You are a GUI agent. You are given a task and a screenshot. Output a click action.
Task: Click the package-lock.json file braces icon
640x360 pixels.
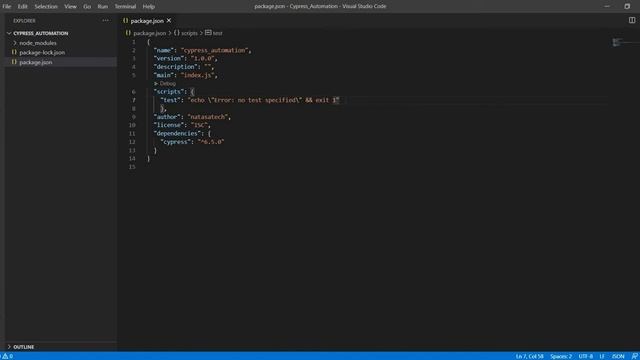tap(14, 53)
